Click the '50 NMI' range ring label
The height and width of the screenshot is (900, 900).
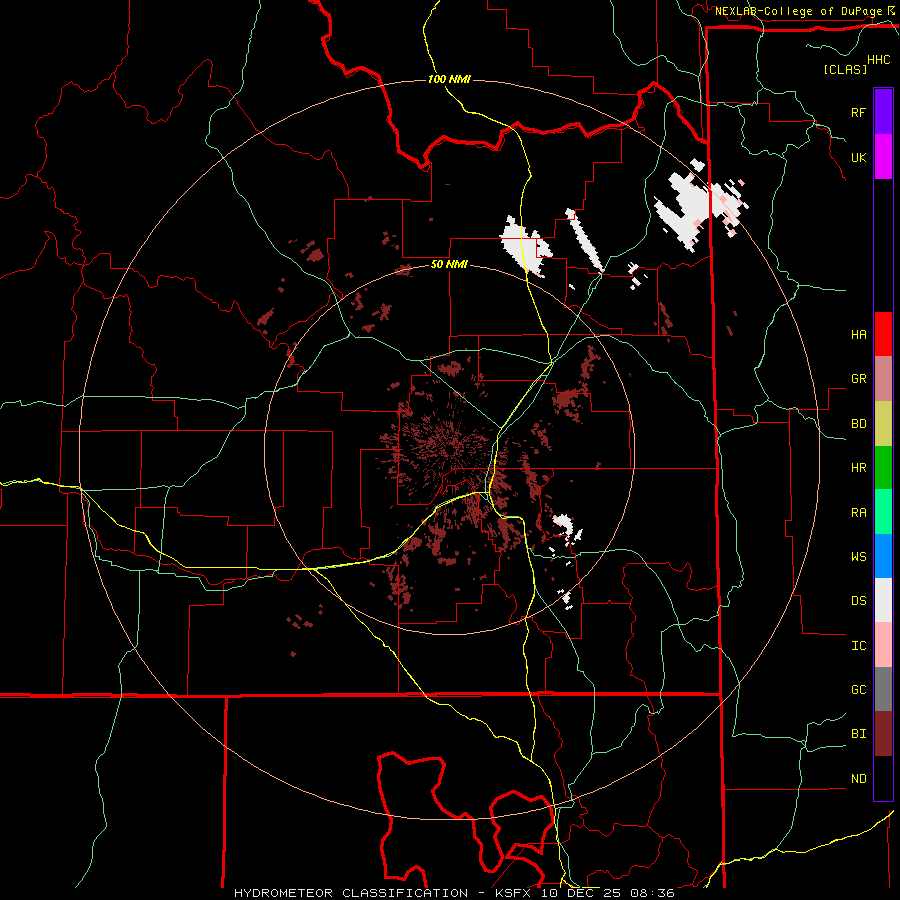point(449,264)
